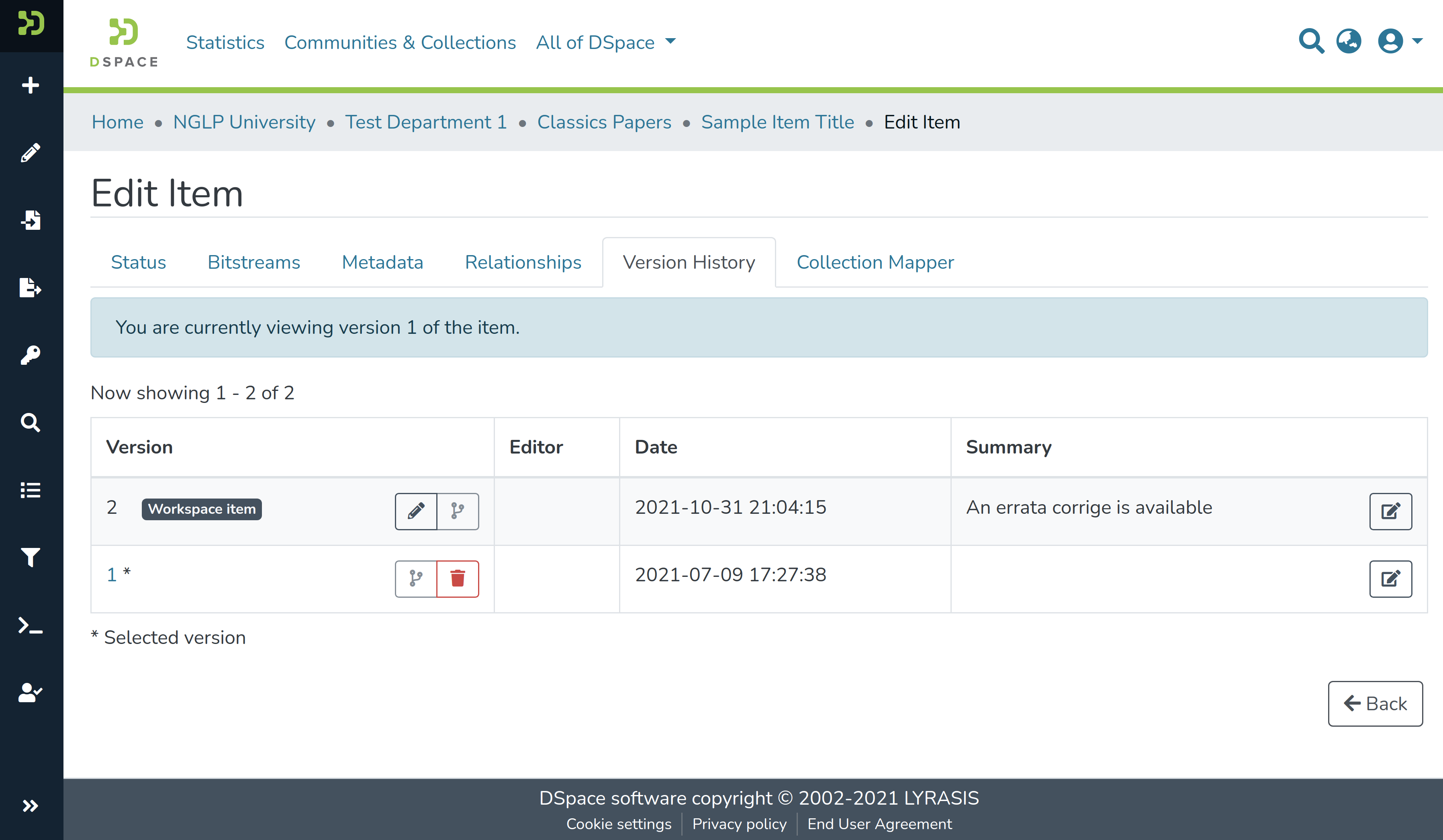Expand the All of DSpace dropdown
Viewport: 1443px width, 840px height.
[605, 42]
